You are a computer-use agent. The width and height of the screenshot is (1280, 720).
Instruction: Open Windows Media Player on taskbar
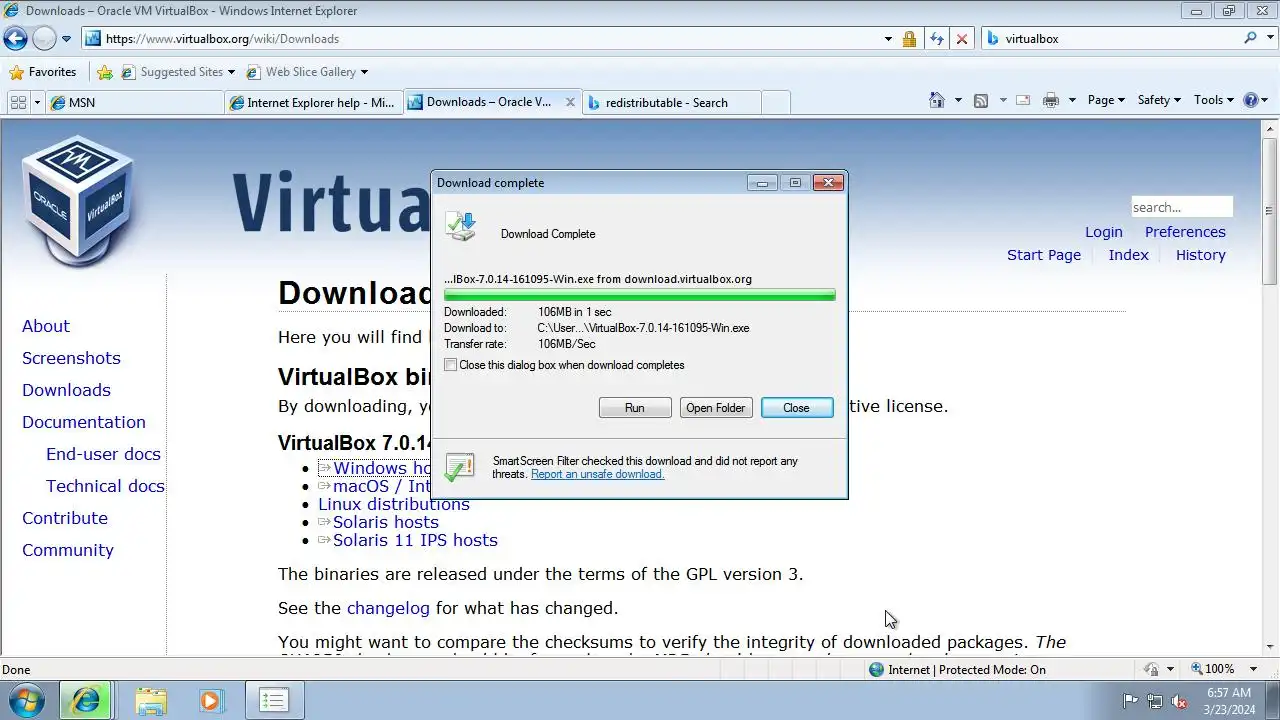211,700
